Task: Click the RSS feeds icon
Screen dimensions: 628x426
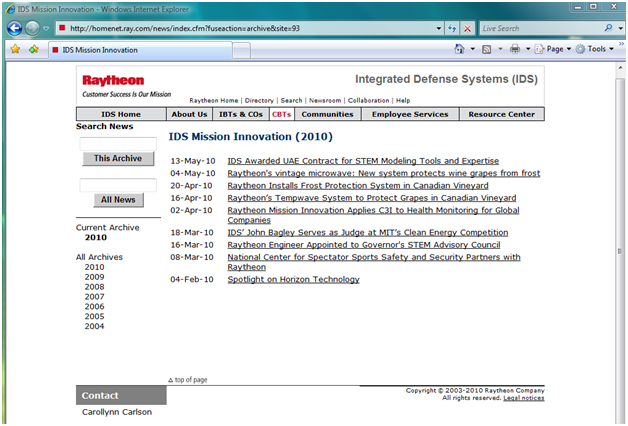Action: [487, 49]
